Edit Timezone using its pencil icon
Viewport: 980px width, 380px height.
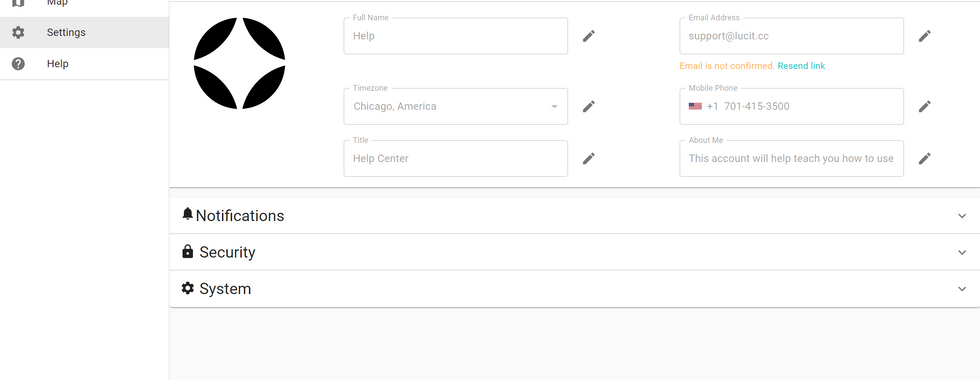[588, 106]
